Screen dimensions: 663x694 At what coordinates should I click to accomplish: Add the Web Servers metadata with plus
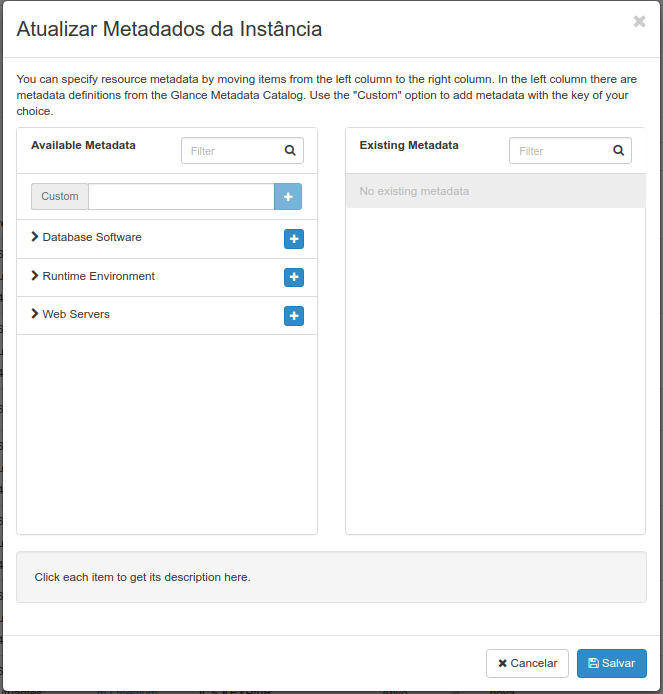pos(293,316)
